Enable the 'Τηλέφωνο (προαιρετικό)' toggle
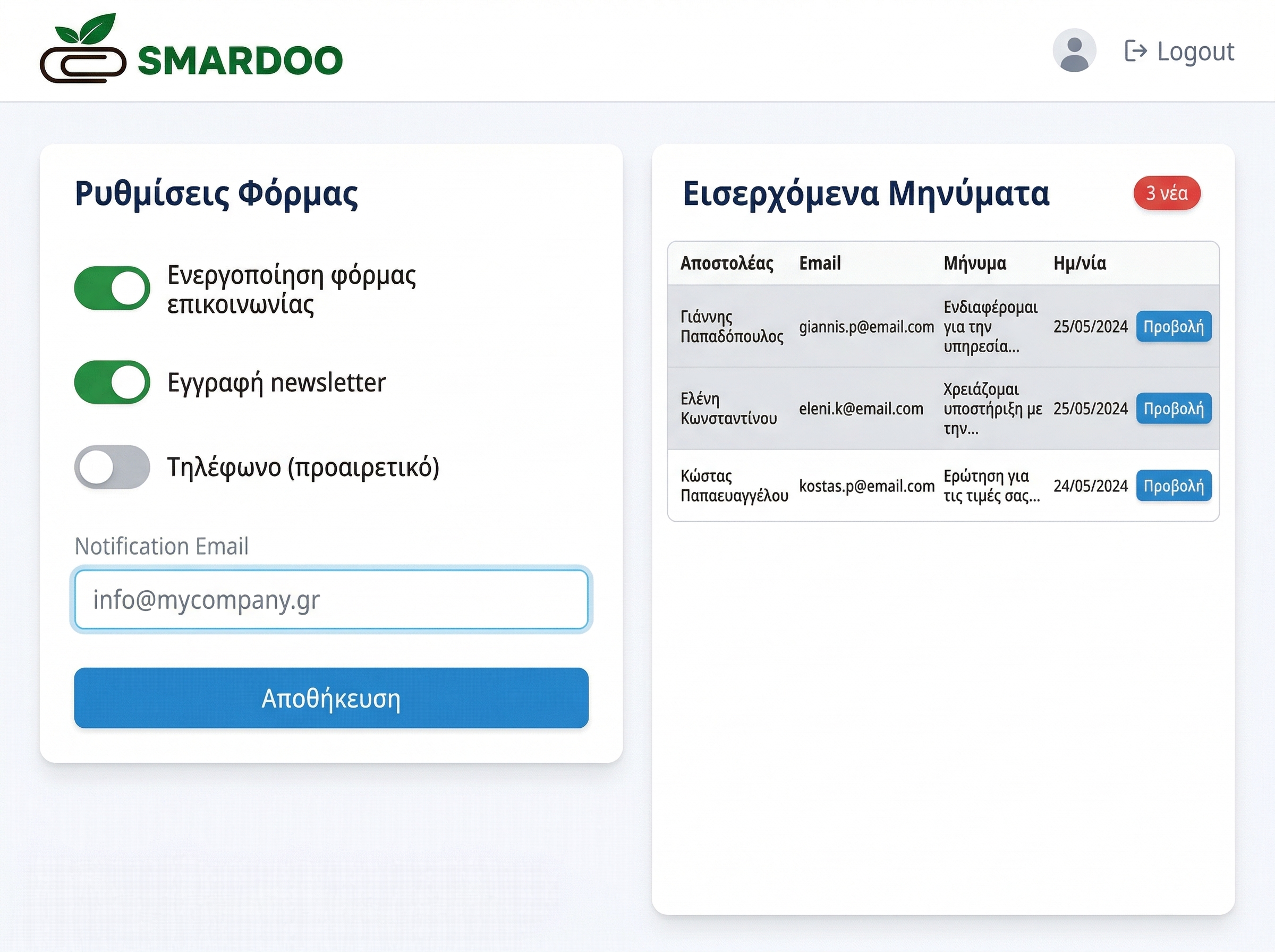This screenshot has width=1275, height=952. click(x=113, y=468)
